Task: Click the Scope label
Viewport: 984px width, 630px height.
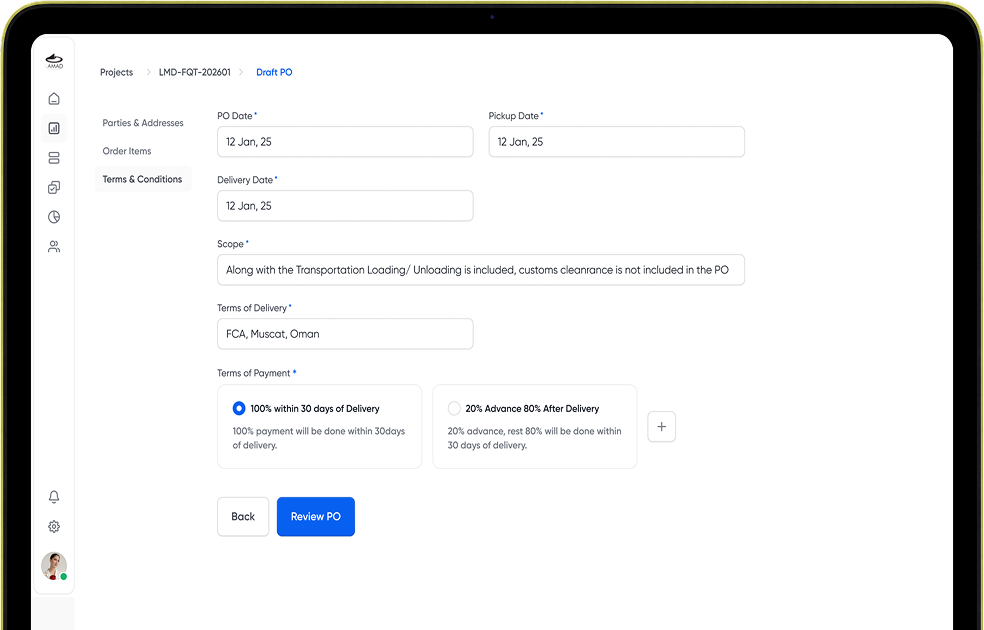Action: (x=232, y=244)
